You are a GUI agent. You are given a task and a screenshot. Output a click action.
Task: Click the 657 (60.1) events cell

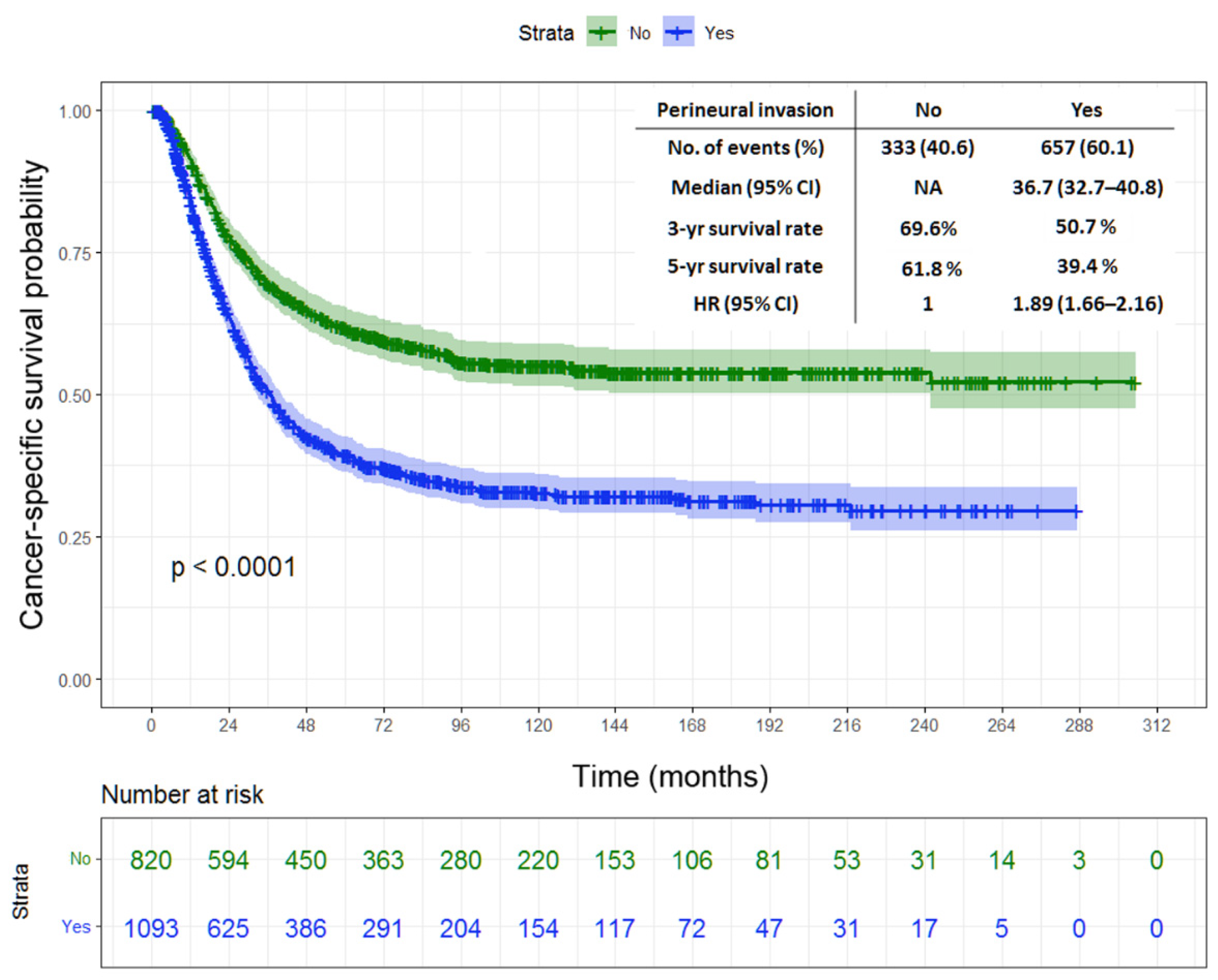[1087, 147]
